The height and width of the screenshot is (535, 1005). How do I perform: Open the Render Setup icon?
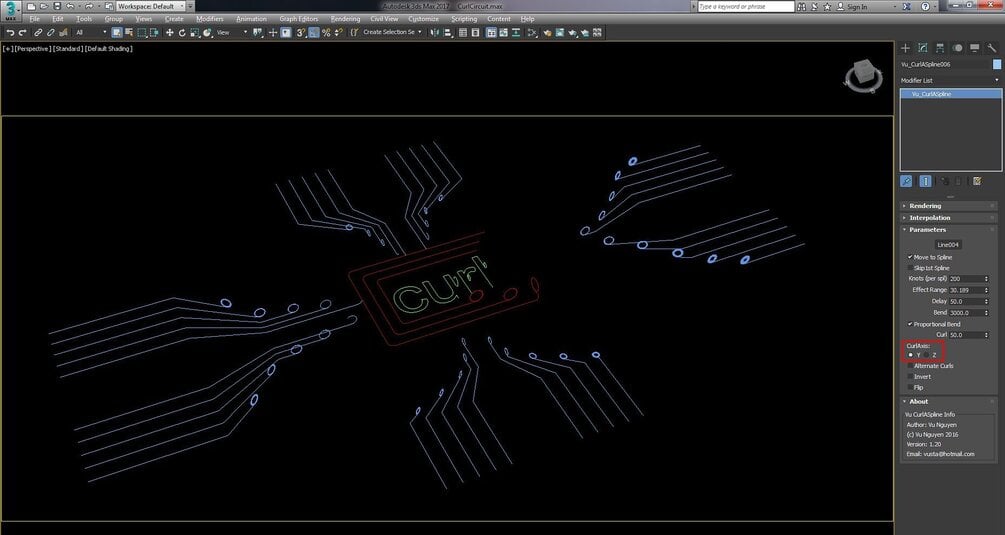tap(547, 33)
